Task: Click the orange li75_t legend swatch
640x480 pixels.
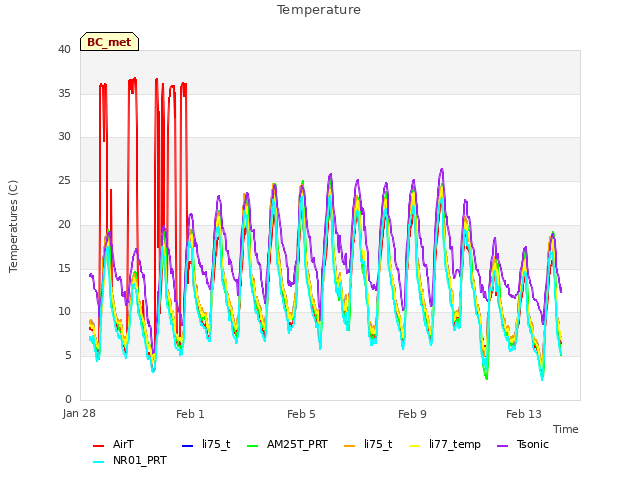Action: 350,445
